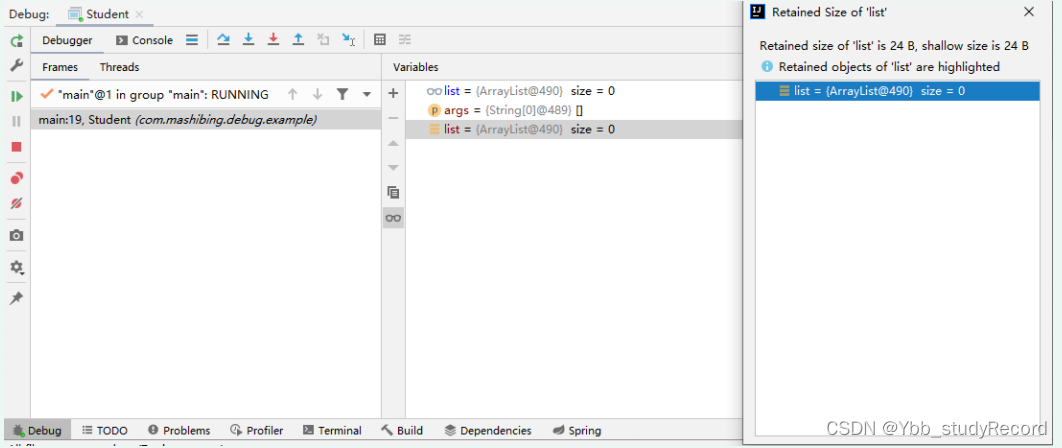
Task: Click the info icon about retained objects
Action: (767, 66)
